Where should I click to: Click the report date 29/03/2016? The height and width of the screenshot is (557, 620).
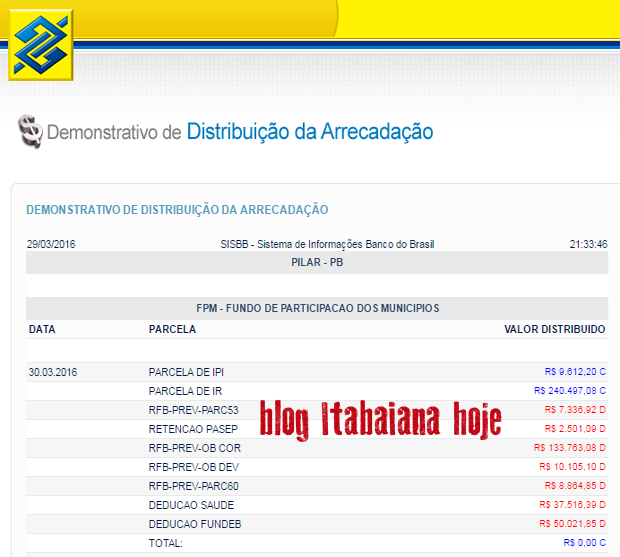[51, 244]
